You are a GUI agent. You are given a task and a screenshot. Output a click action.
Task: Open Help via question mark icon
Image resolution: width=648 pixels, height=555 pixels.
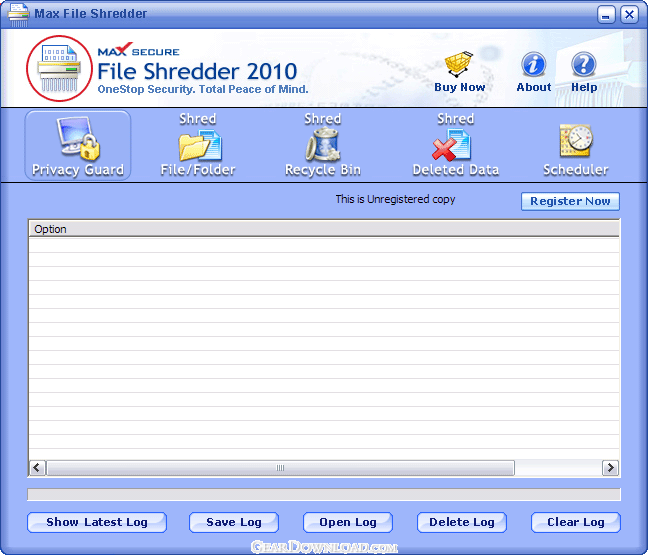(x=584, y=64)
